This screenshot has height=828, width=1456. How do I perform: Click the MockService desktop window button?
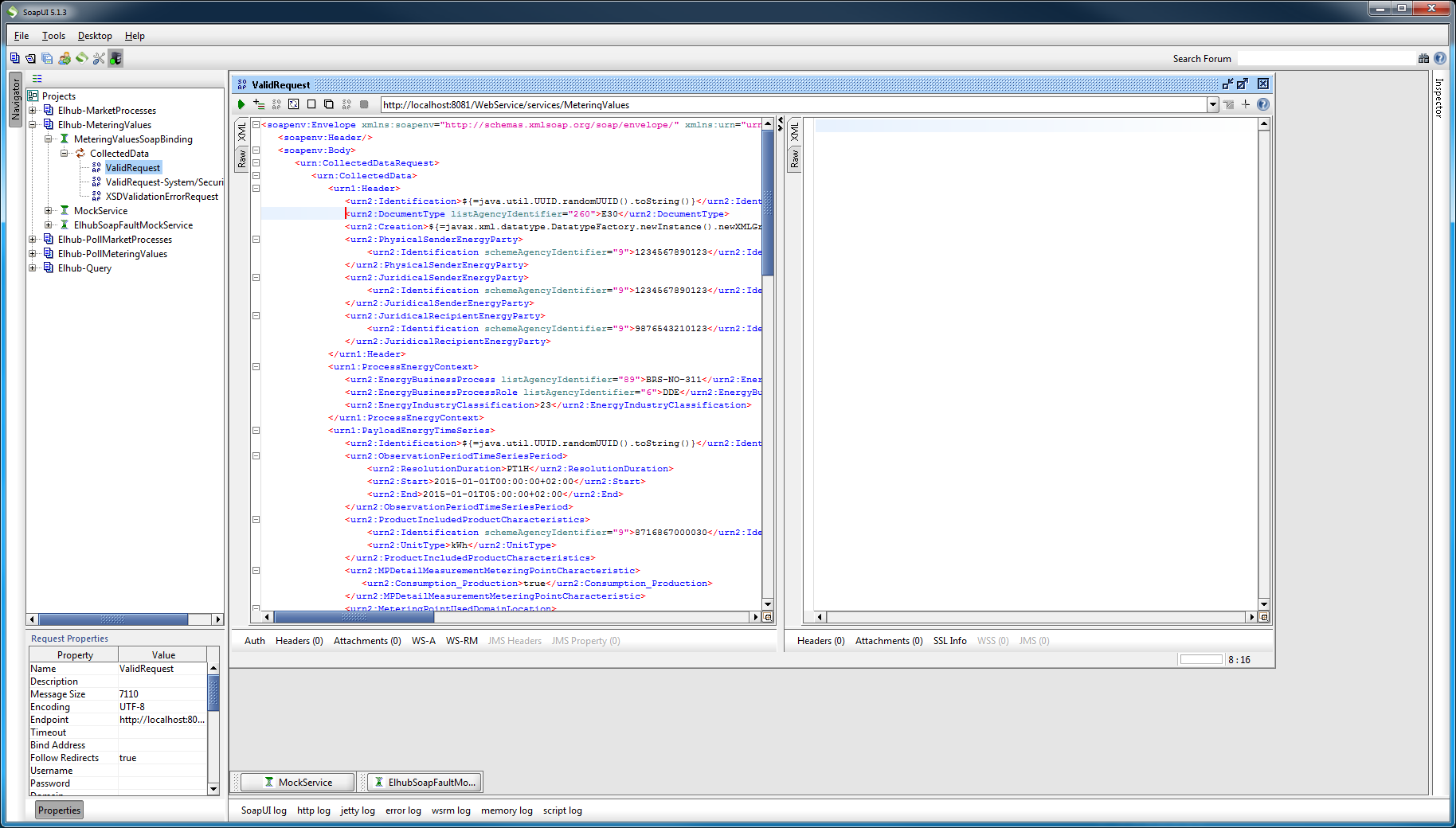click(x=298, y=783)
